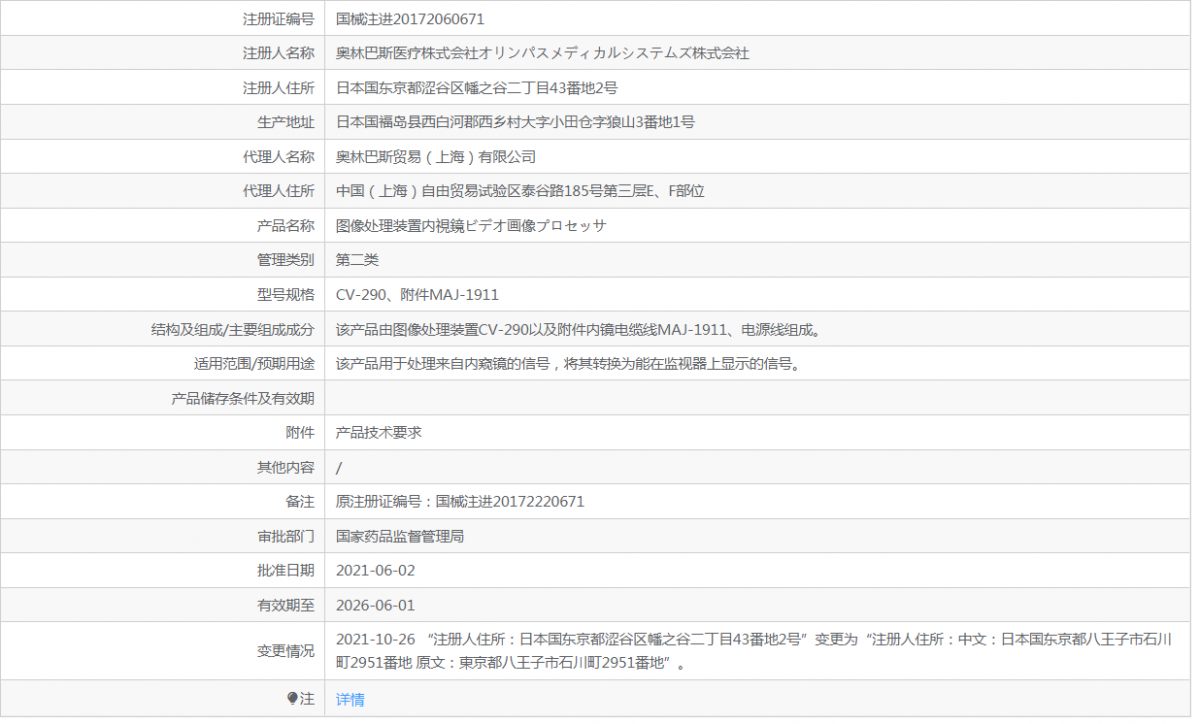
Task: Click the 型号规格 label
Action: coord(286,295)
